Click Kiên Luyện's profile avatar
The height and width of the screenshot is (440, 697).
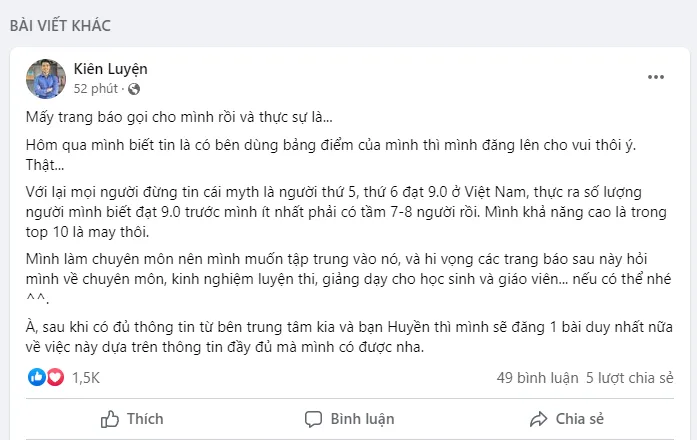tap(45, 78)
